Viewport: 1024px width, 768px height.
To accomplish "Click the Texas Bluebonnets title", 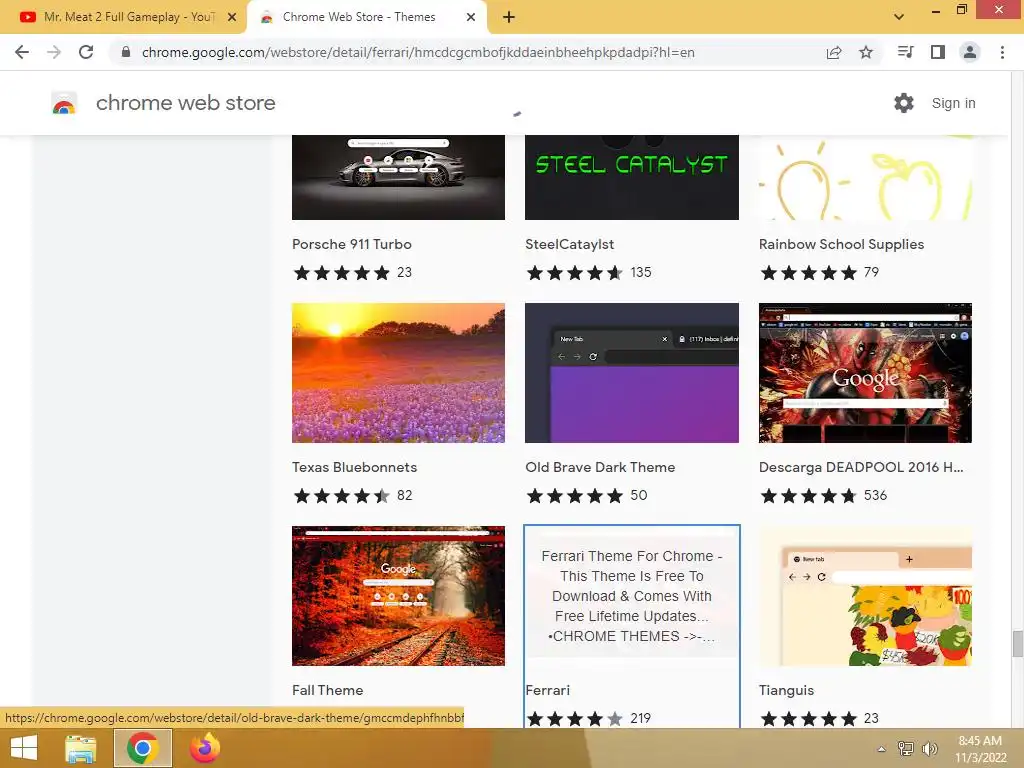I will (x=354, y=467).
